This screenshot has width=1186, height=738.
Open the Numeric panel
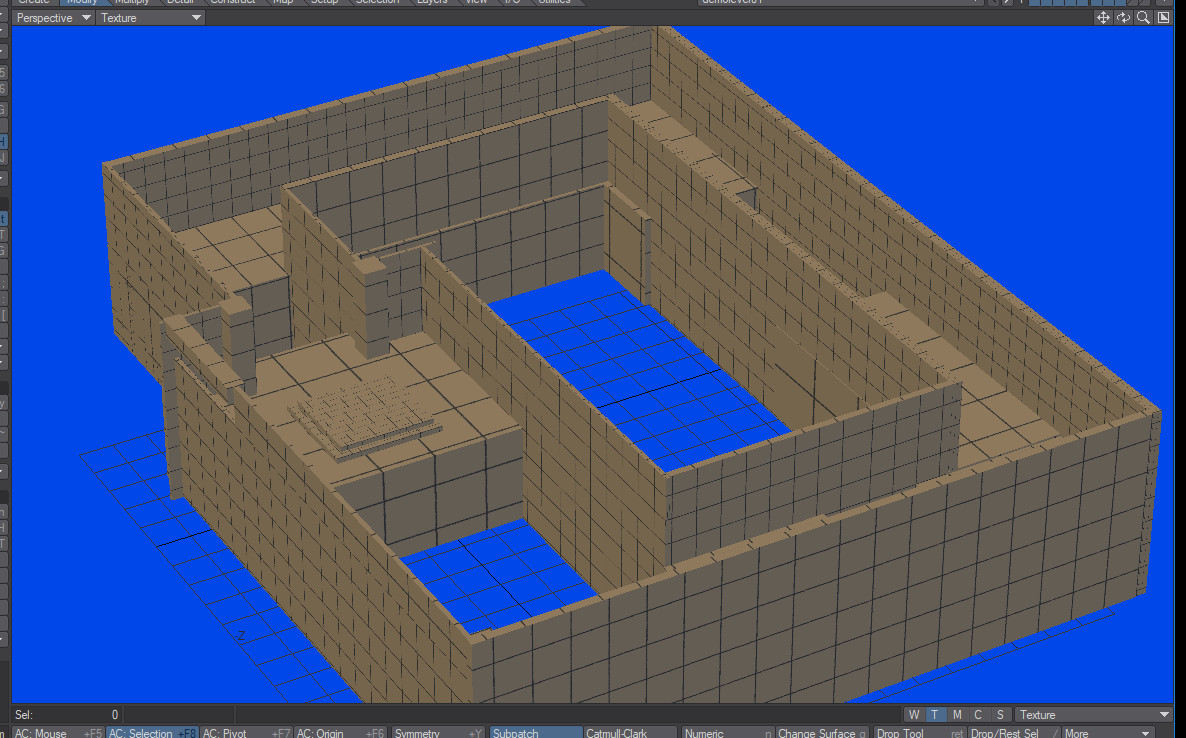[728, 733]
